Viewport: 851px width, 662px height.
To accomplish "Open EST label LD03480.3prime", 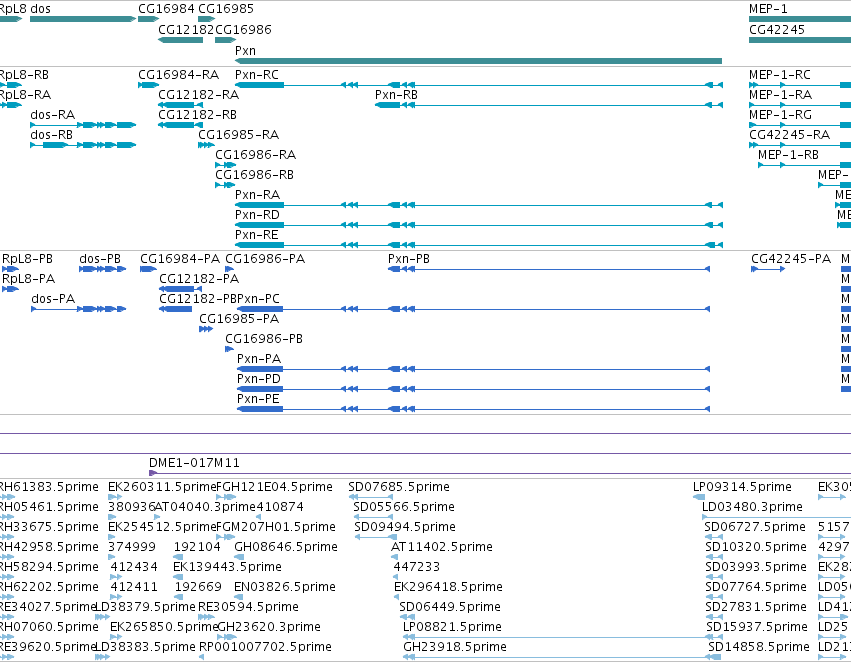I will click(752, 507).
